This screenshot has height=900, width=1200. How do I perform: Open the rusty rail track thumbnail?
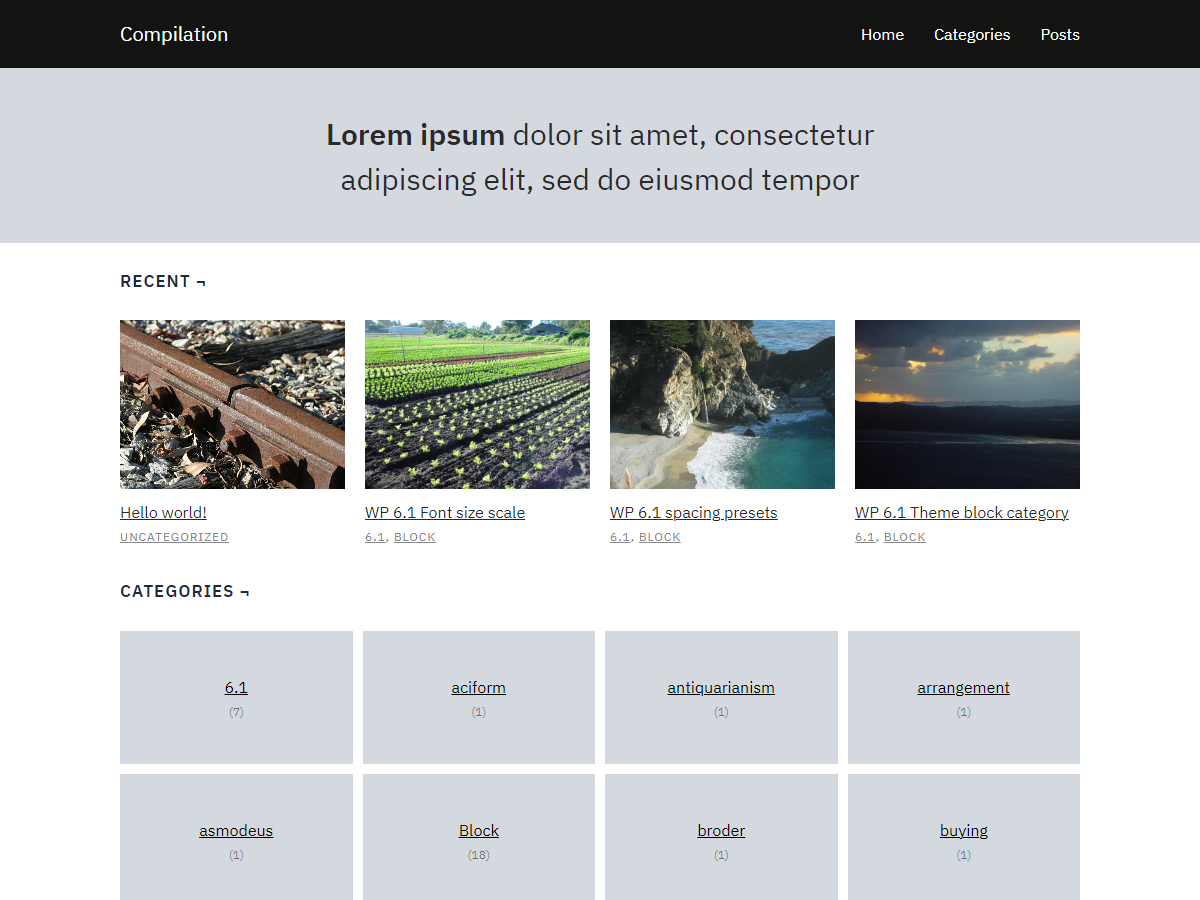(x=232, y=404)
